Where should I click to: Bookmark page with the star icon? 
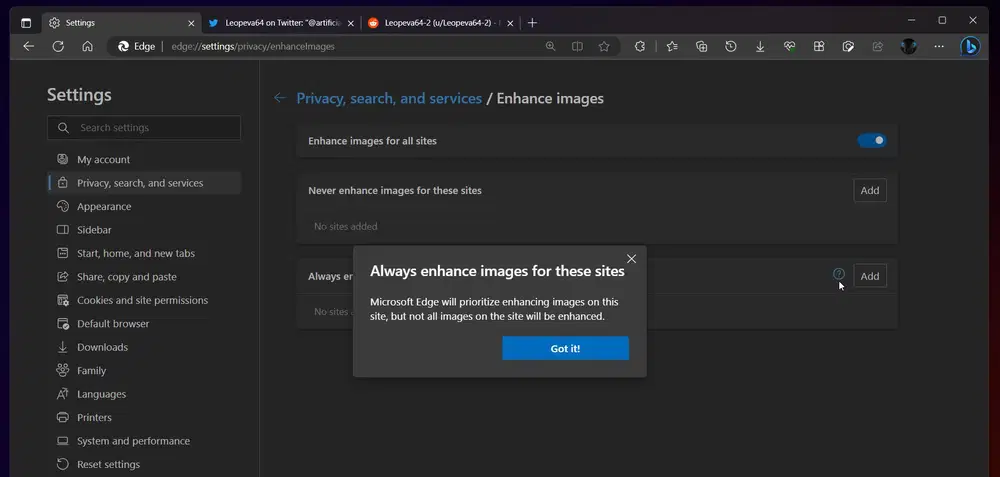pyautogui.click(x=604, y=46)
